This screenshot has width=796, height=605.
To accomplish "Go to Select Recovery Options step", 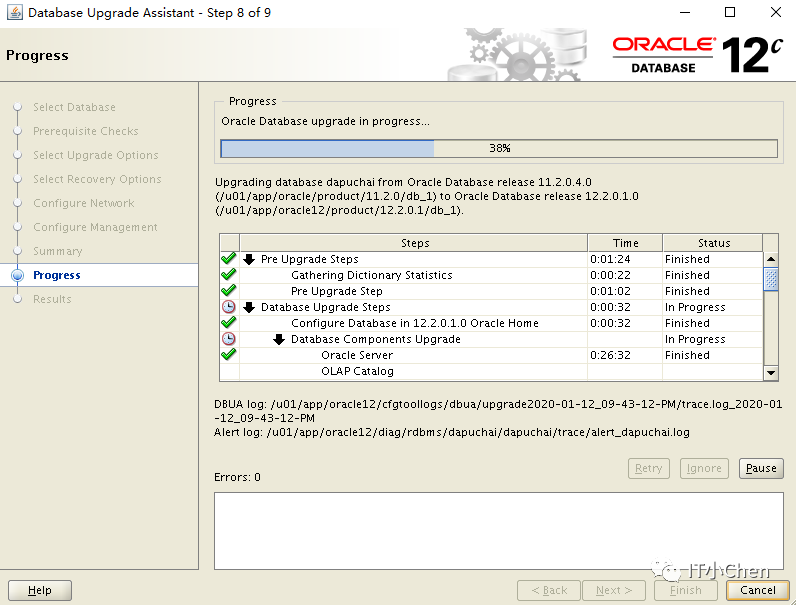I will point(97,179).
